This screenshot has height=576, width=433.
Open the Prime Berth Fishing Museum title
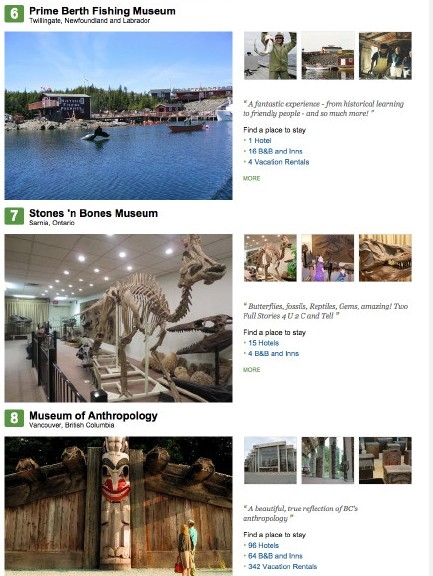click(102, 11)
